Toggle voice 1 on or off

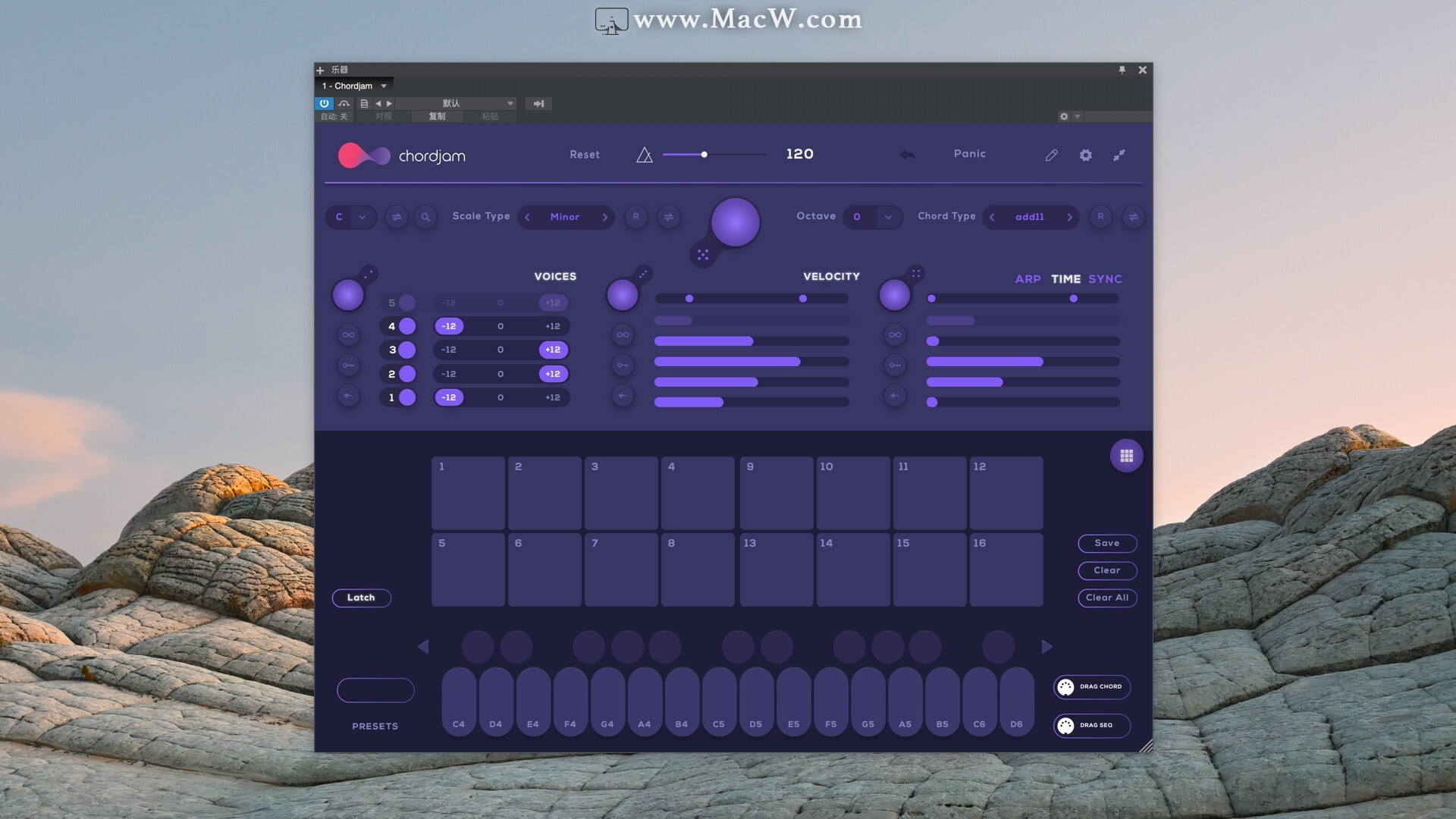[407, 397]
